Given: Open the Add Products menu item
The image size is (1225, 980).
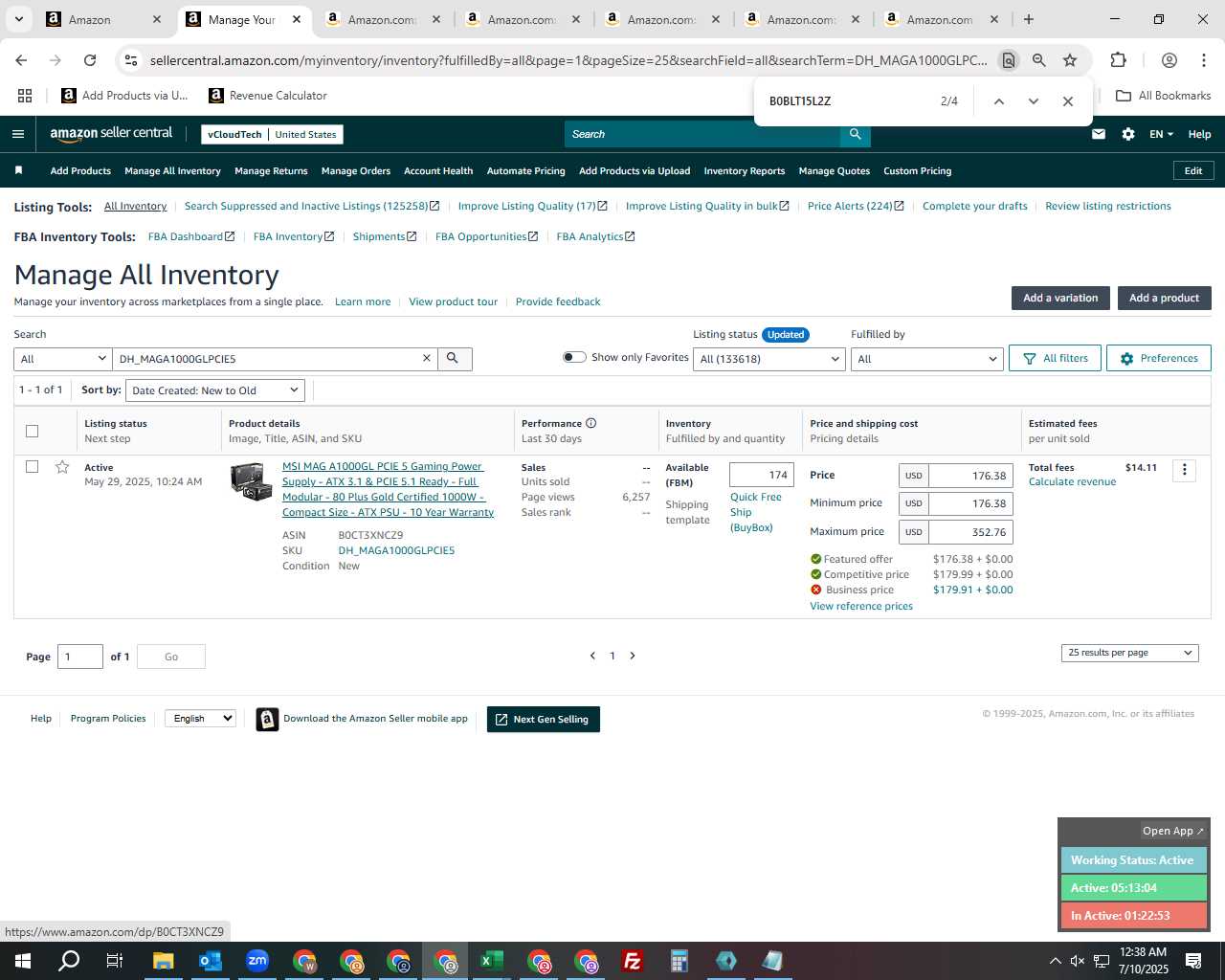Looking at the screenshot, I should click(x=80, y=171).
